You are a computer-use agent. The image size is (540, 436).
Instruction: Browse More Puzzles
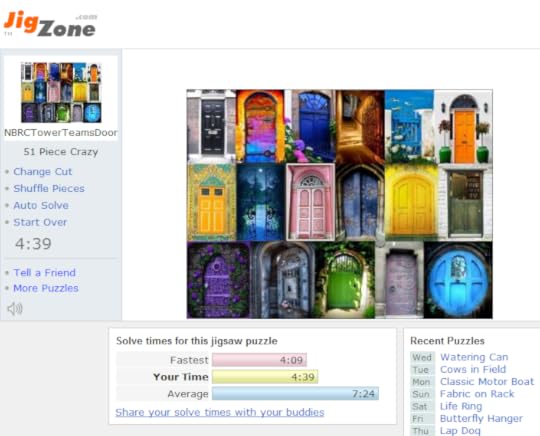click(46, 288)
